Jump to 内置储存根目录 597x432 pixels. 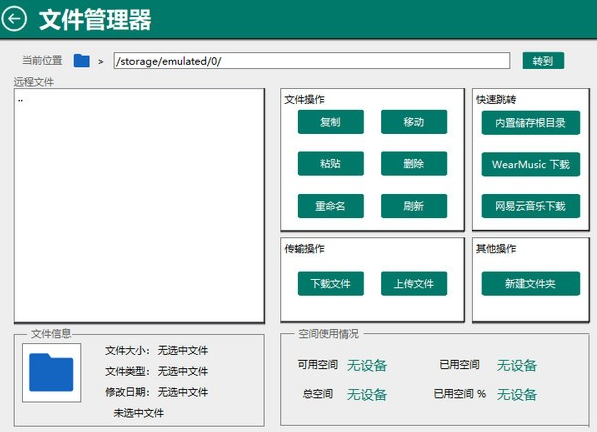tap(530, 123)
